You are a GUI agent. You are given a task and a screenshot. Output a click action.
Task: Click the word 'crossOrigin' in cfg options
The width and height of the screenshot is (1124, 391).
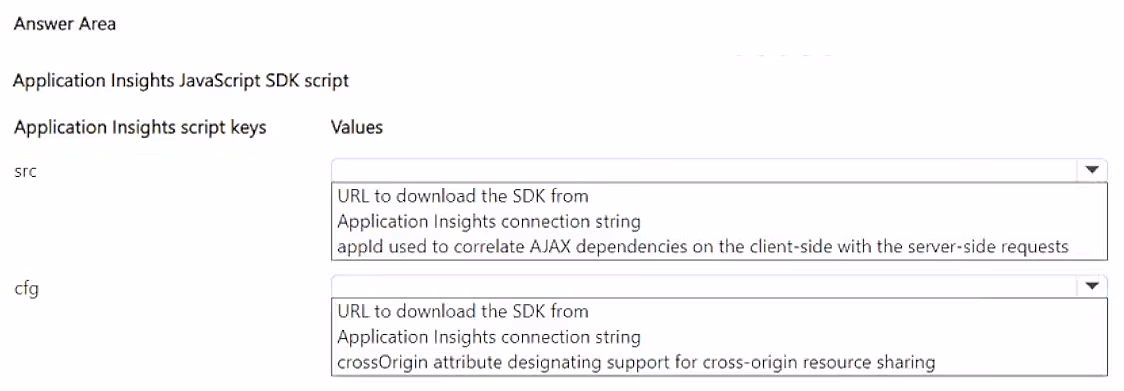point(380,362)
